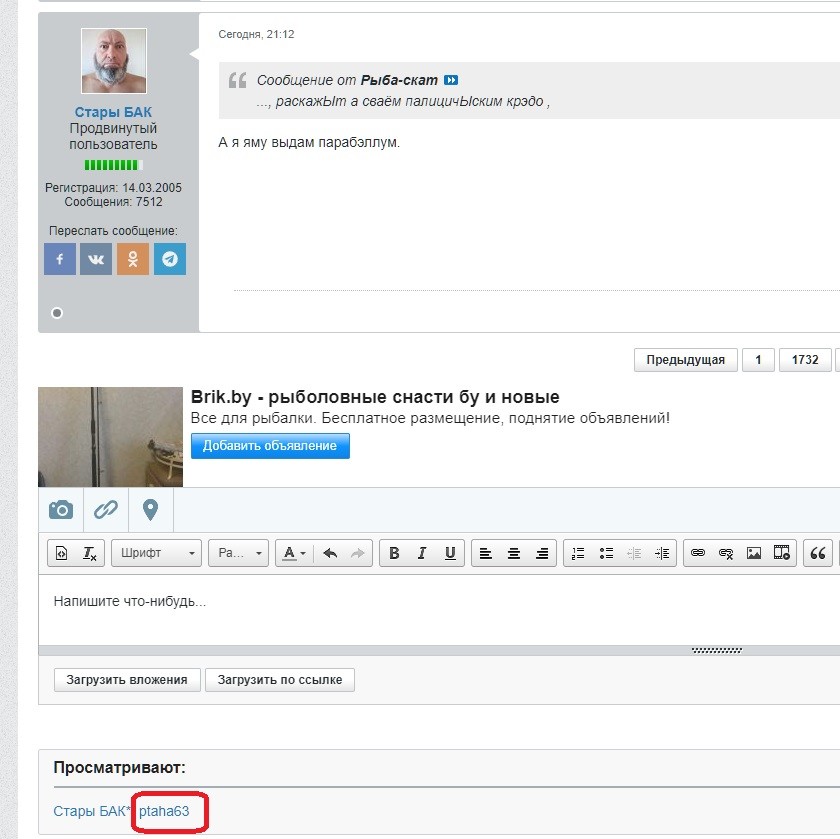
Task: Click the camera photo upload icon
Action: [x=61, y=510]
